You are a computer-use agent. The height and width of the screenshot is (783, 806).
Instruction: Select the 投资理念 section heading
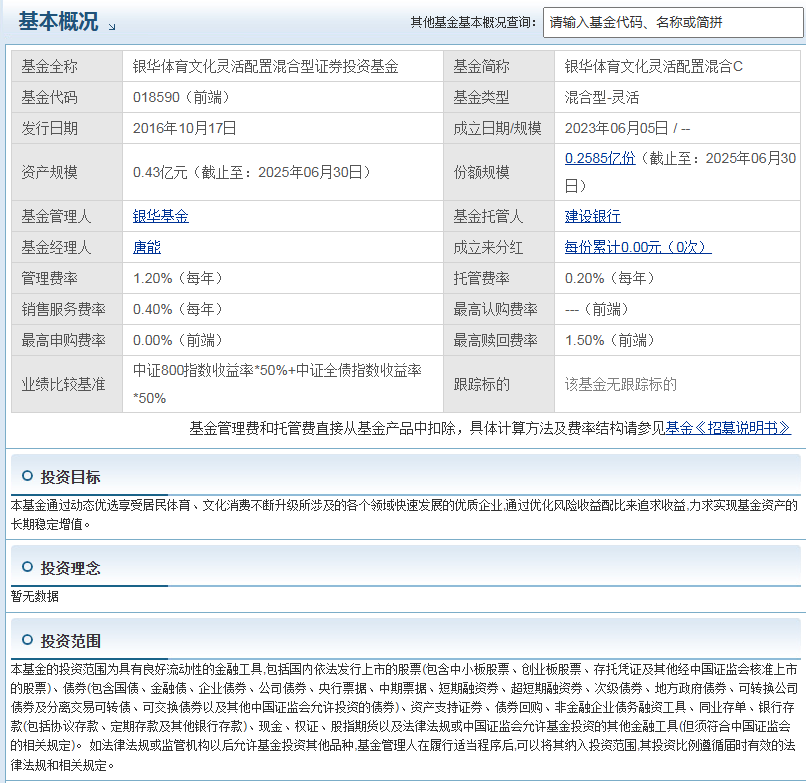click(70, 568)
